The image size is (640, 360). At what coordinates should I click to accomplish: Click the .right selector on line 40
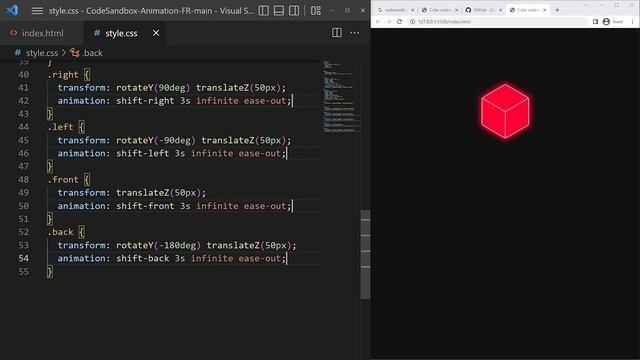[x=63, y=75]
